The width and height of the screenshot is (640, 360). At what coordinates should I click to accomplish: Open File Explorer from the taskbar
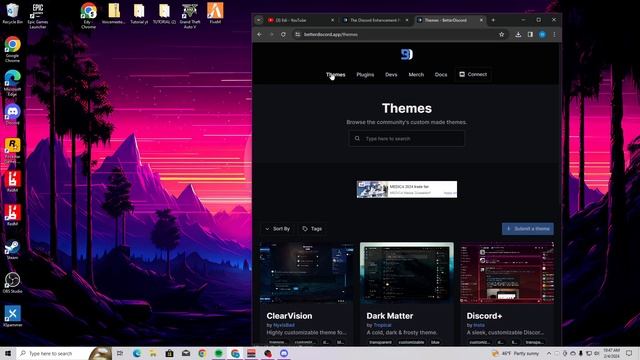[153, 353]
